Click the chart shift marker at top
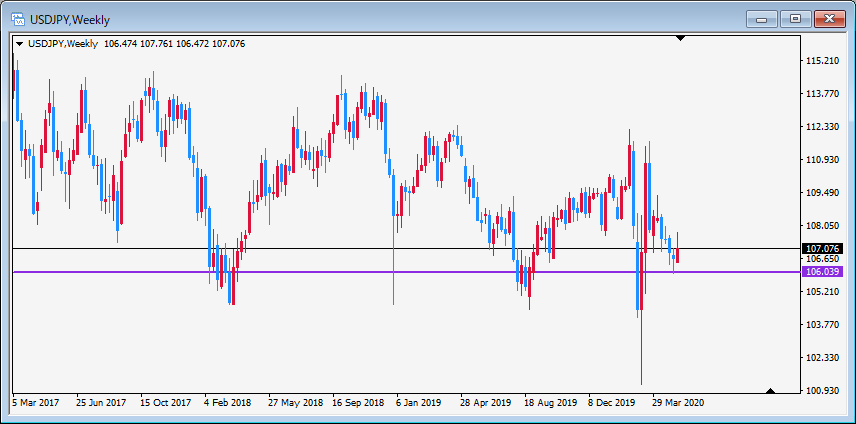 click(x=680, y=38)
